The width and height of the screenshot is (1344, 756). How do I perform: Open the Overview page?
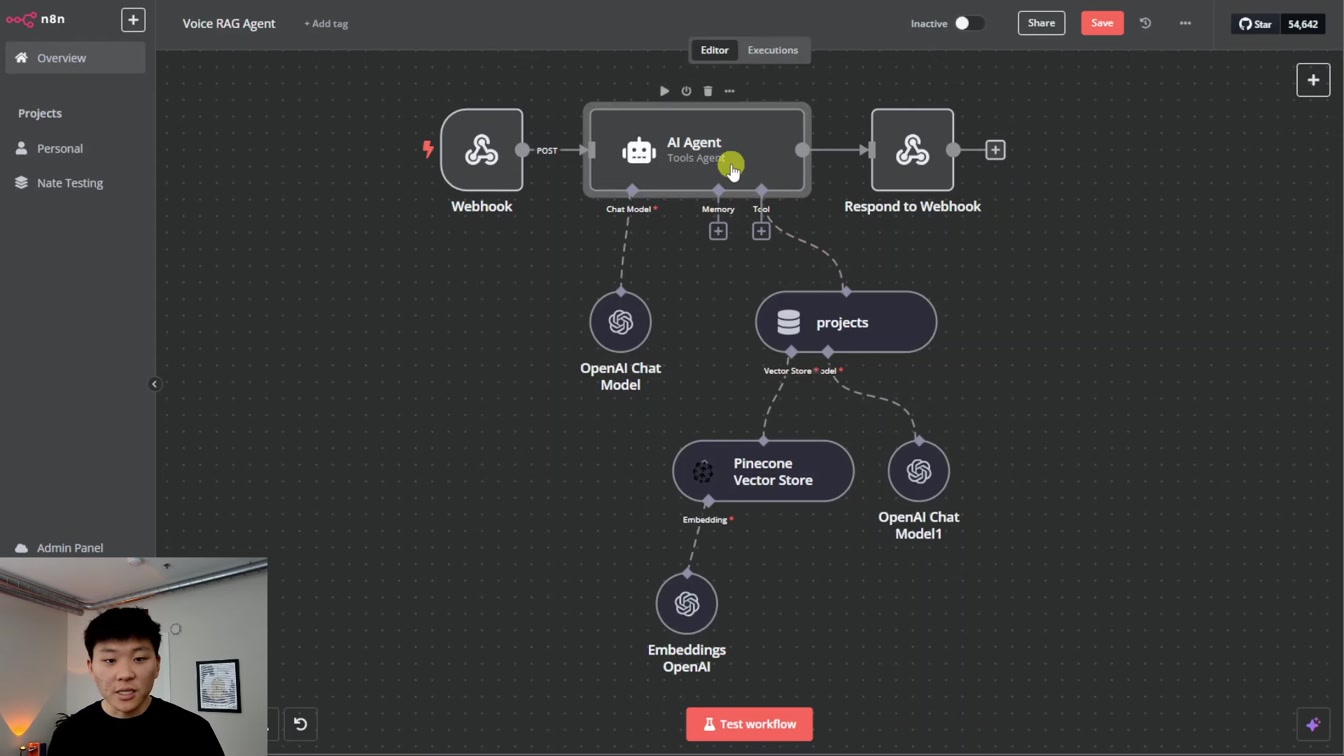[x=75, y=58]
